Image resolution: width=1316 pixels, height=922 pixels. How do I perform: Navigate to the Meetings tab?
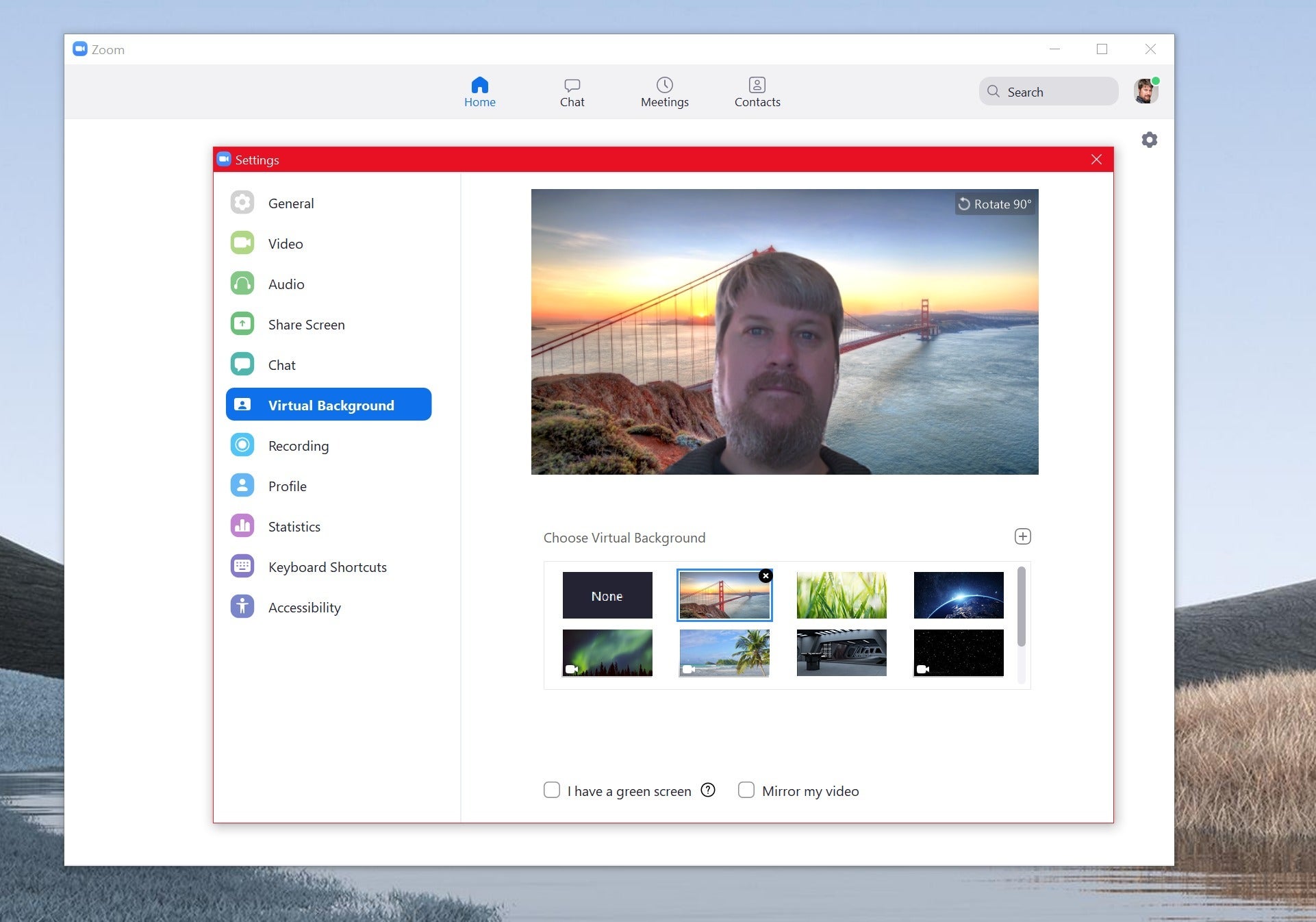click(x=665, y=91)
